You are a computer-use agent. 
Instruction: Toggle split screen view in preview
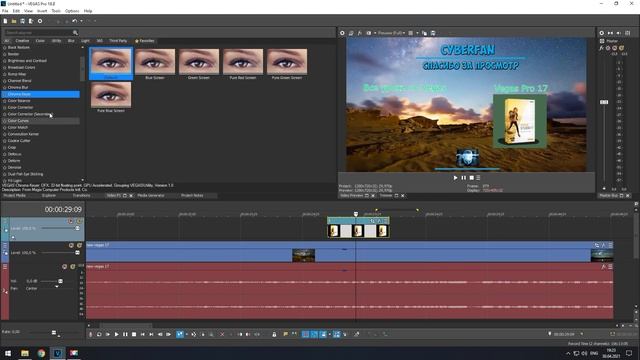[x=369, y=33]
